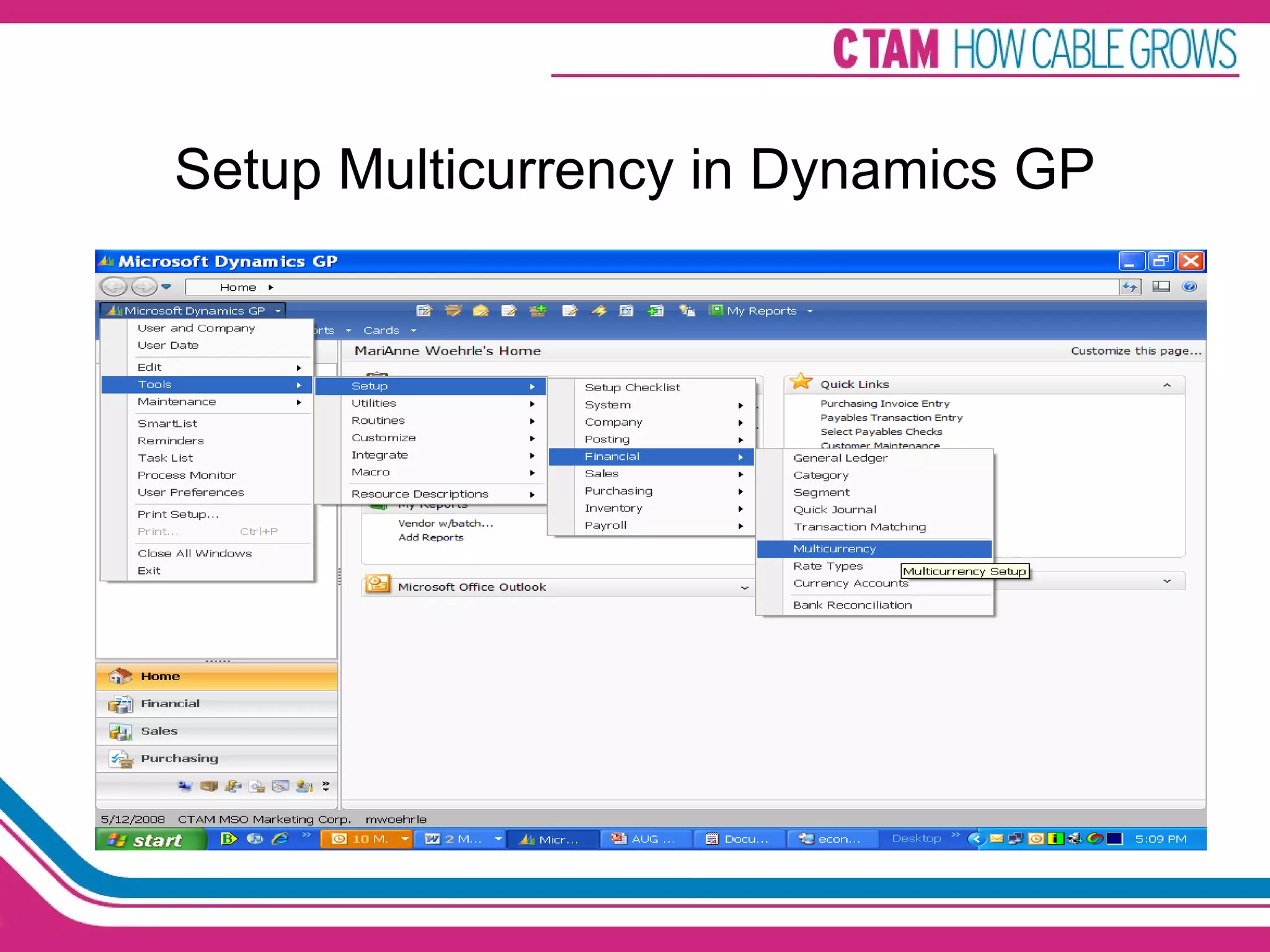
Task: Click Add Reports link
Action: point(431,537)
